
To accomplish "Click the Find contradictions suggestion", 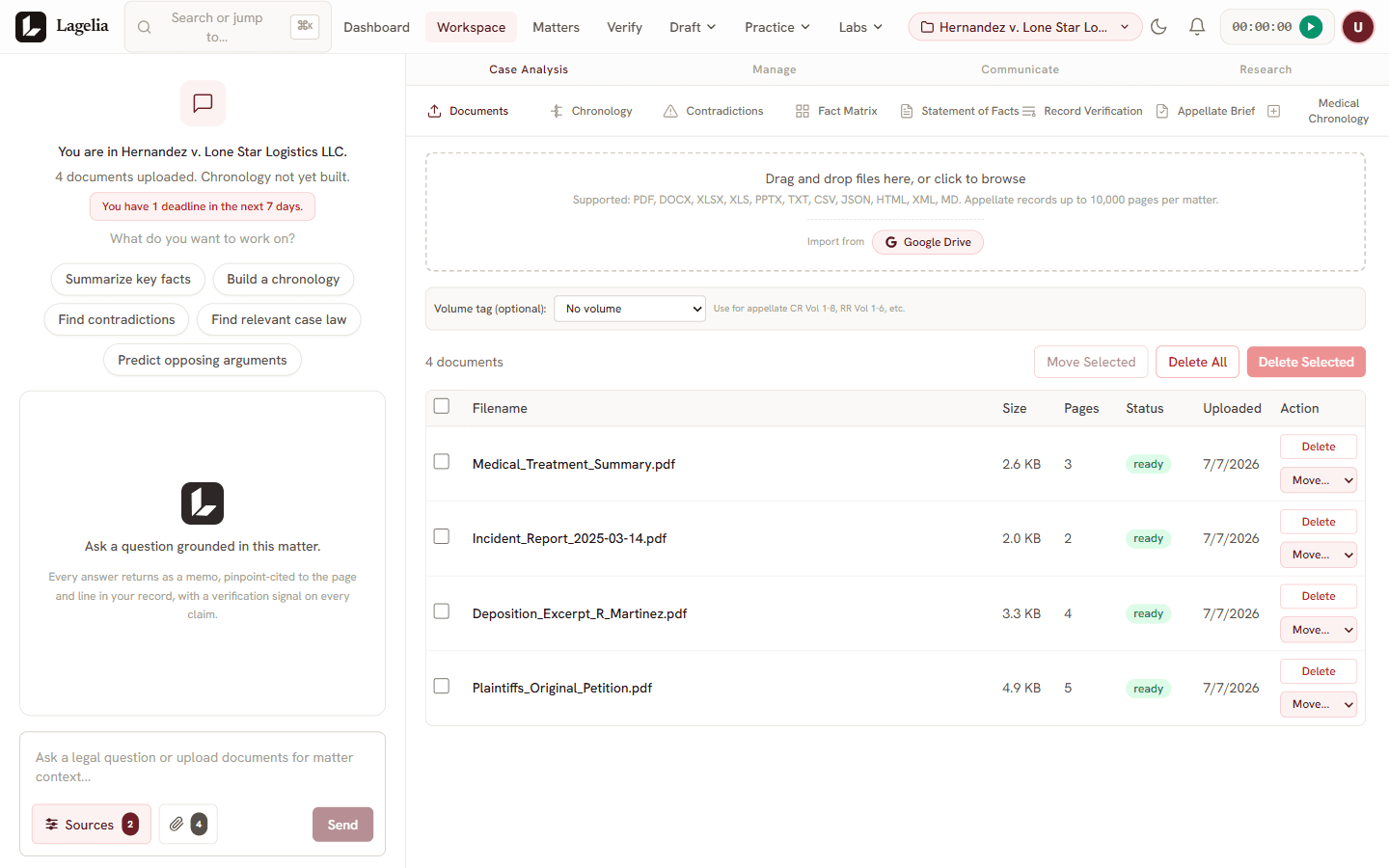I will pyautogui.click(x=117, y=320).
